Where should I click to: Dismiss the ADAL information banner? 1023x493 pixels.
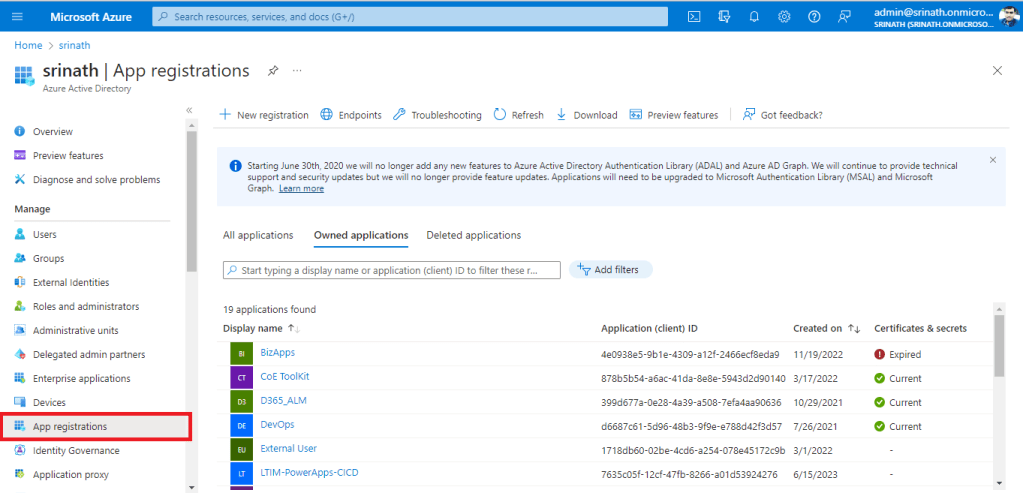pos(992,160)
